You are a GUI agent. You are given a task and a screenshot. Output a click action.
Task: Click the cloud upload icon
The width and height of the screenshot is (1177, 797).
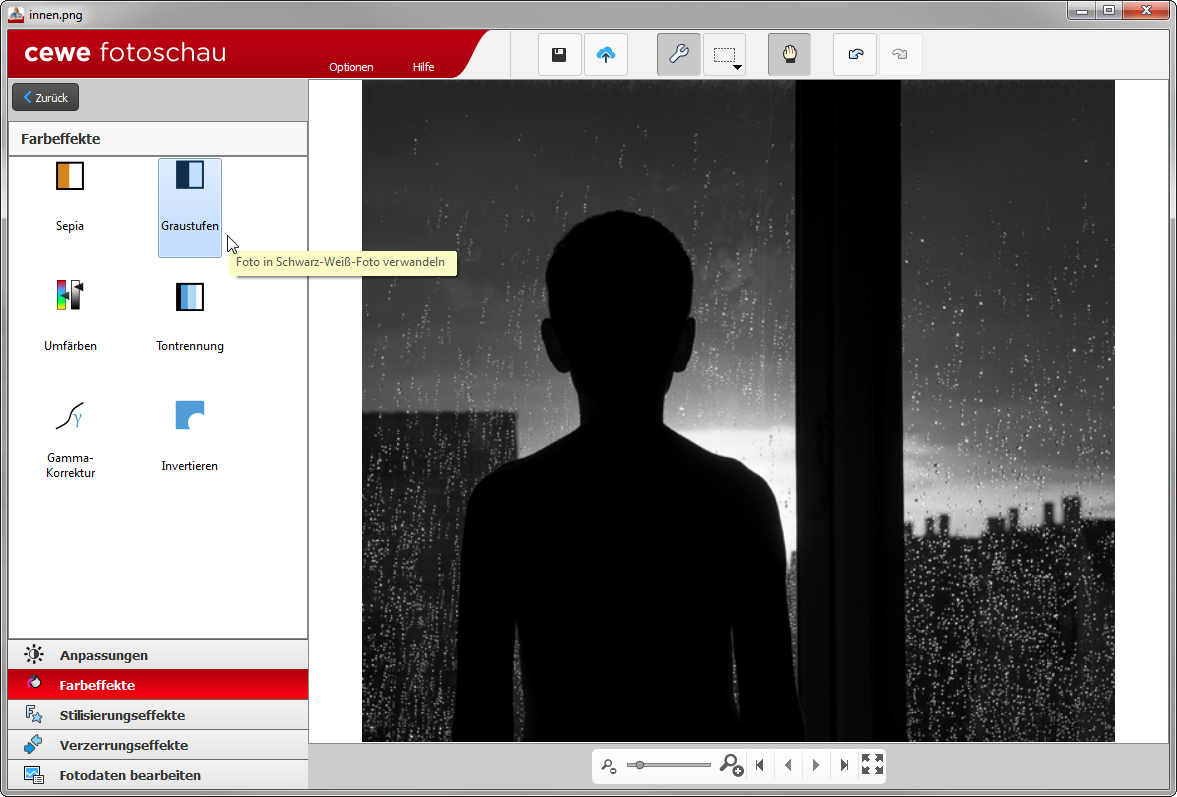tap(605, 55)
